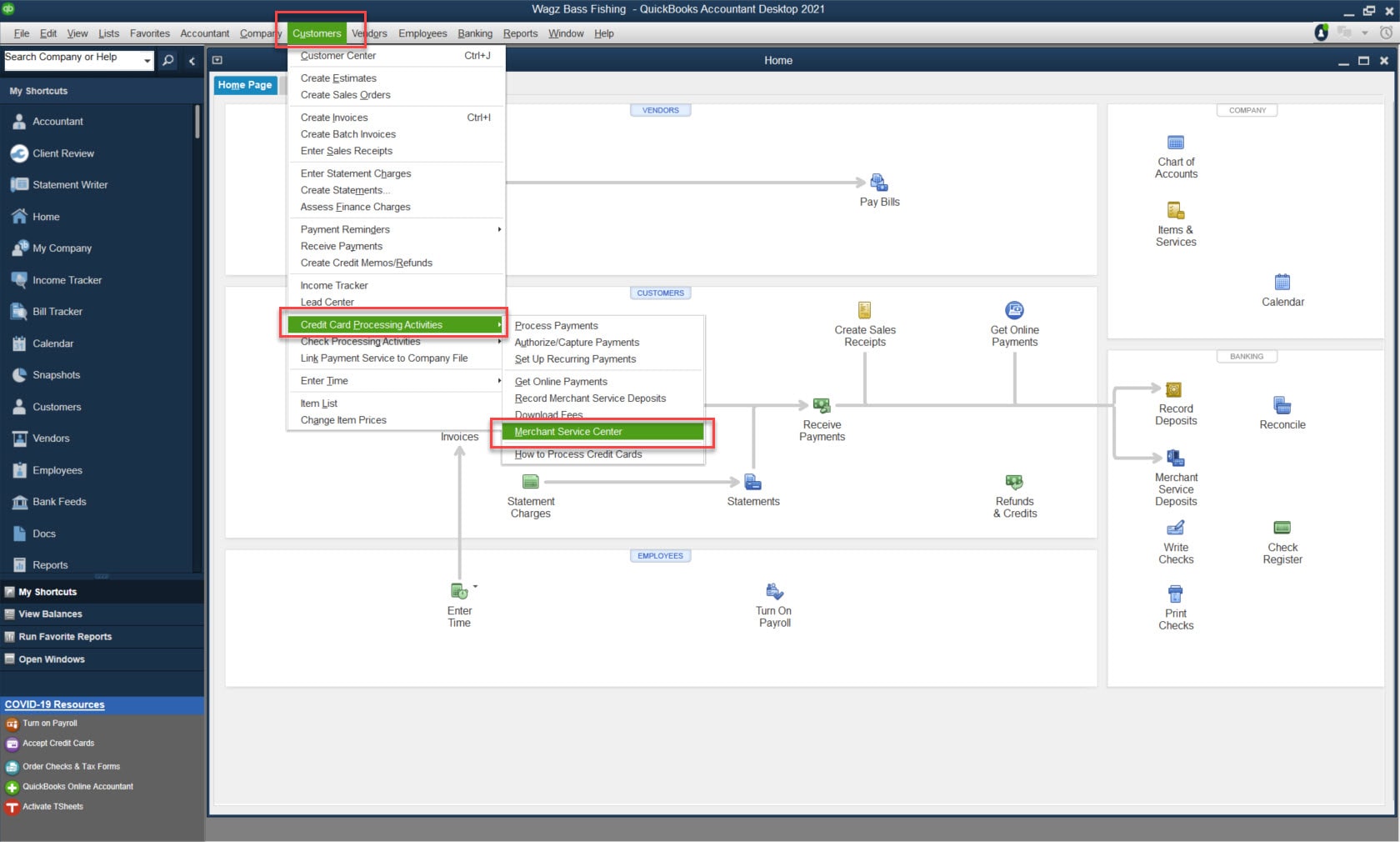Viewport: 1400px width, 842px height.
Task: Click the Banking section label
Action: point(1247,357)
